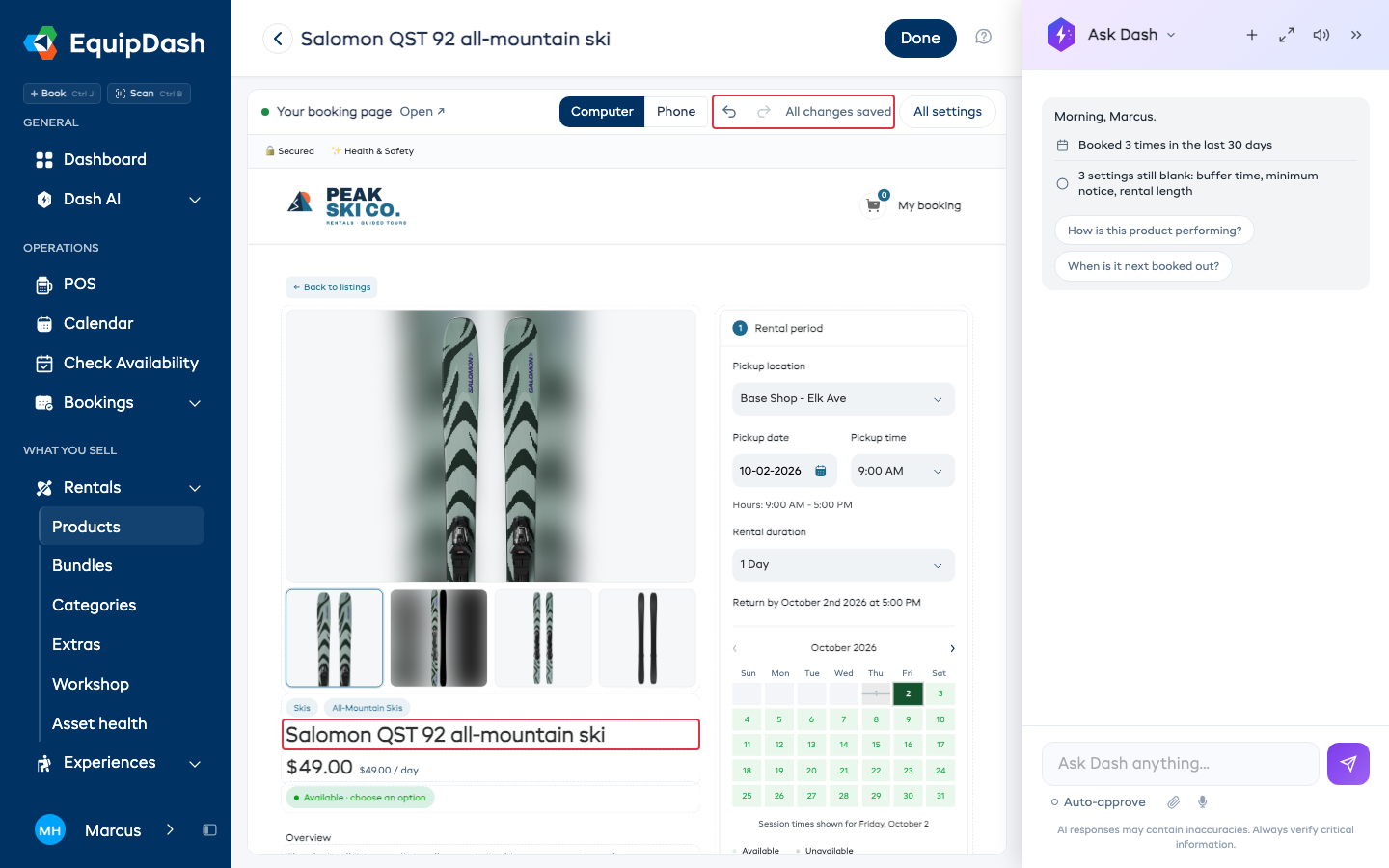Click Back to listings link
This screenshot has width=1389, height=868.
pyautogui.click(x=332, y=287)
